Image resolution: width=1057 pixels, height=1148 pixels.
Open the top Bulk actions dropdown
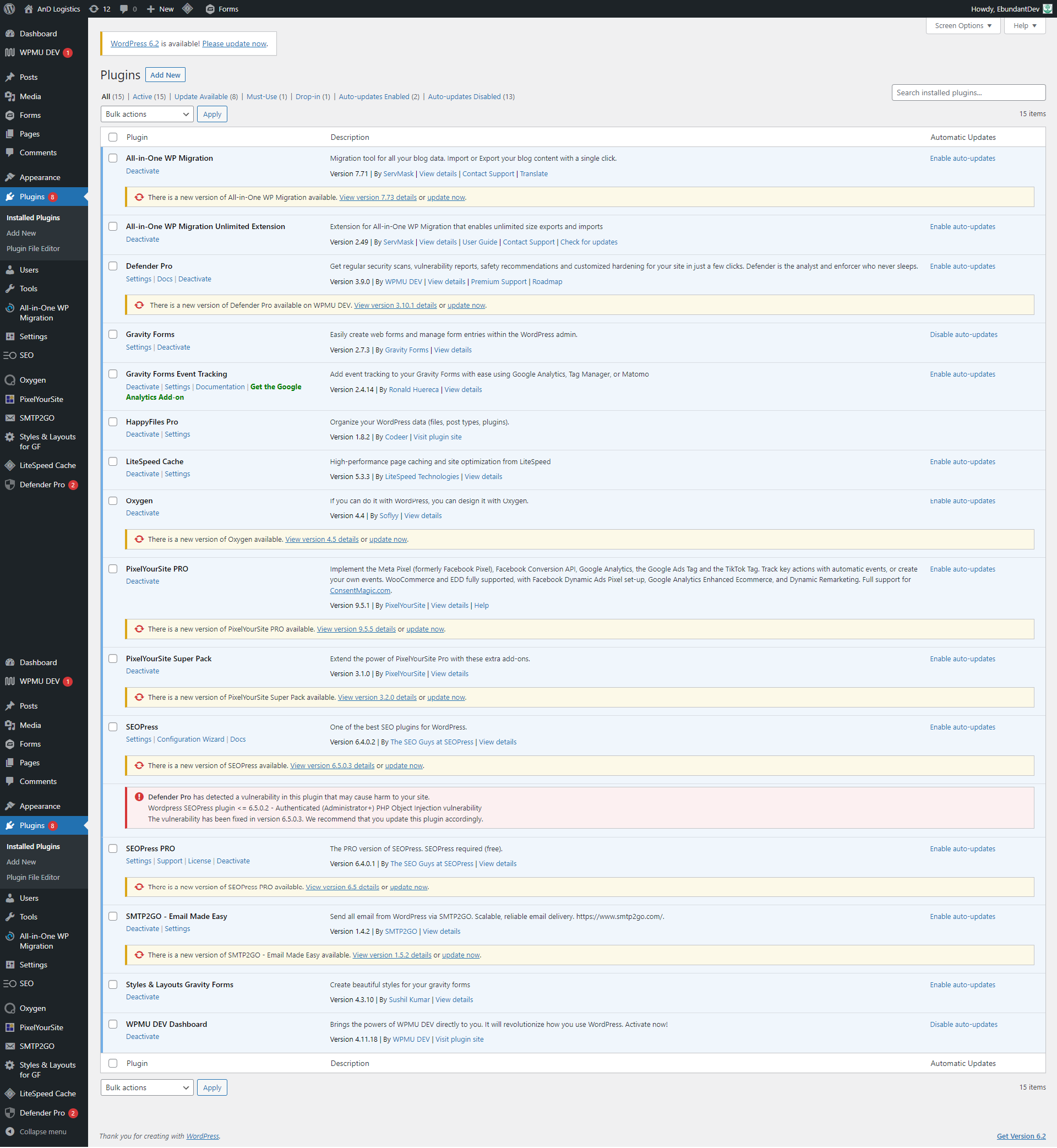pos(147,115)
